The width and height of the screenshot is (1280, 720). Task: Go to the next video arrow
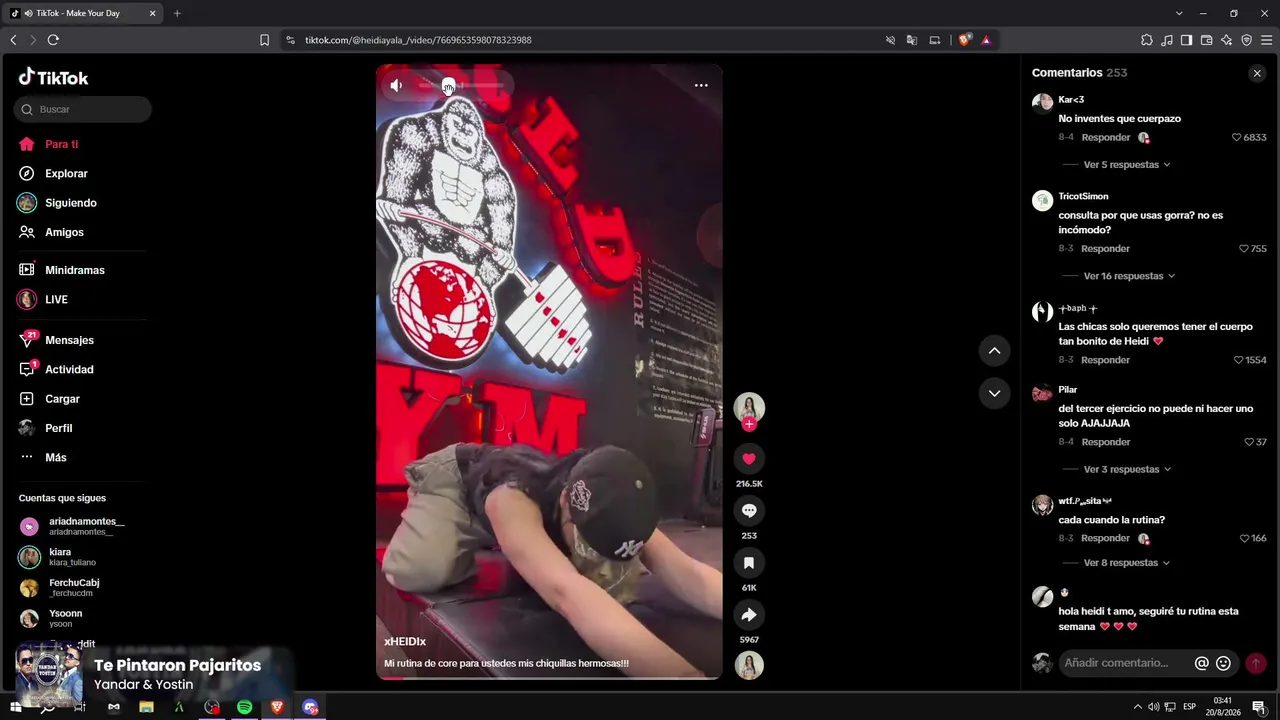point(994,393)
